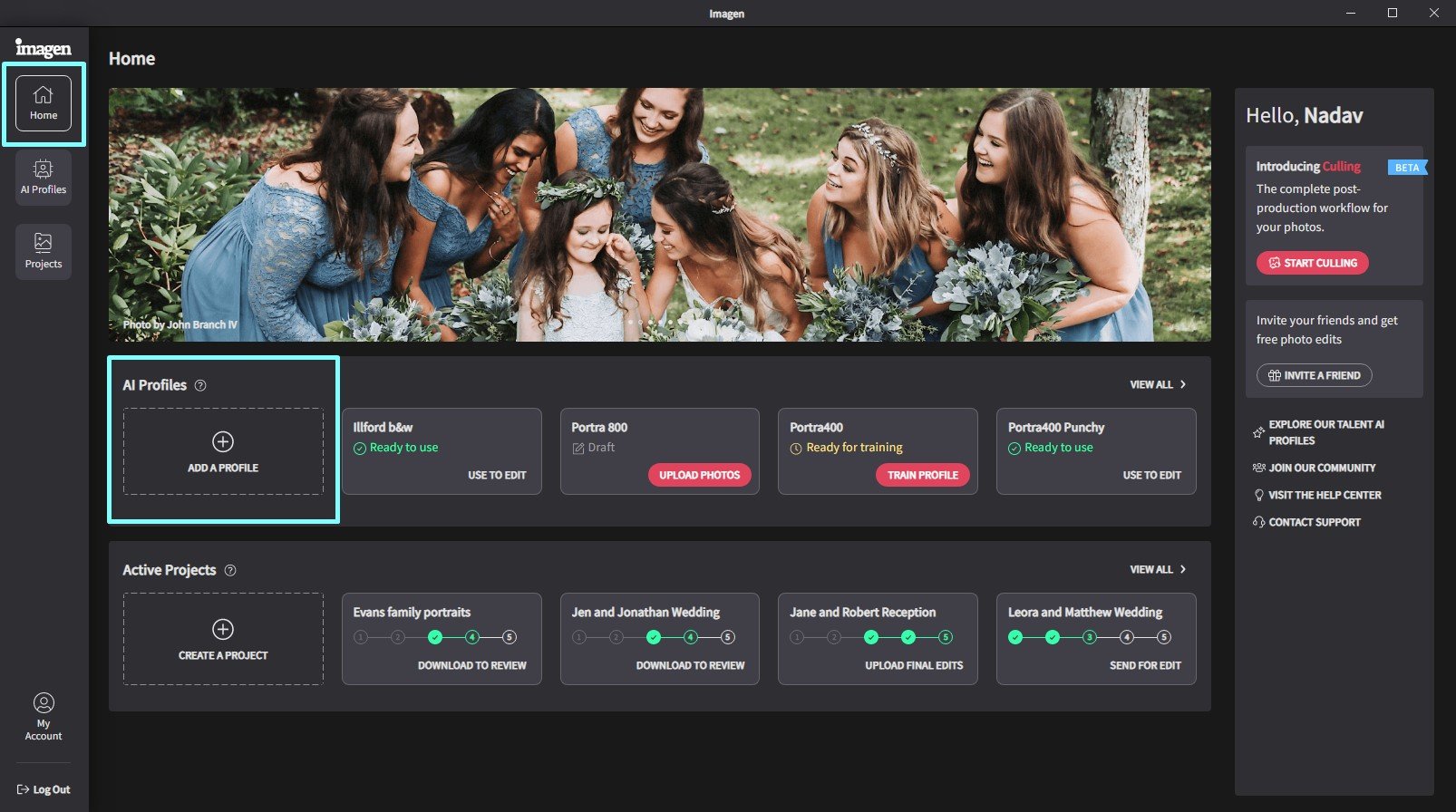Click Train Profile on Portra400
This screenshot has width=1456, height=812.
coord(923,475)
